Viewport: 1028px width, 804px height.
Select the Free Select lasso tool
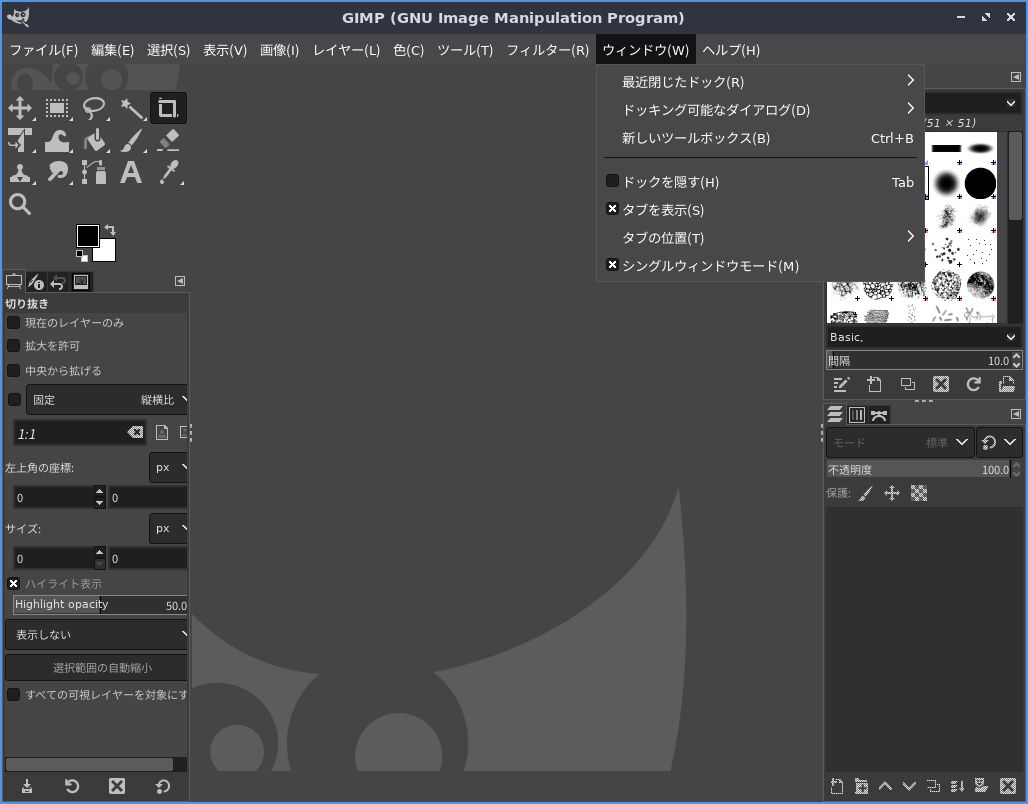[x=94, y=108]
